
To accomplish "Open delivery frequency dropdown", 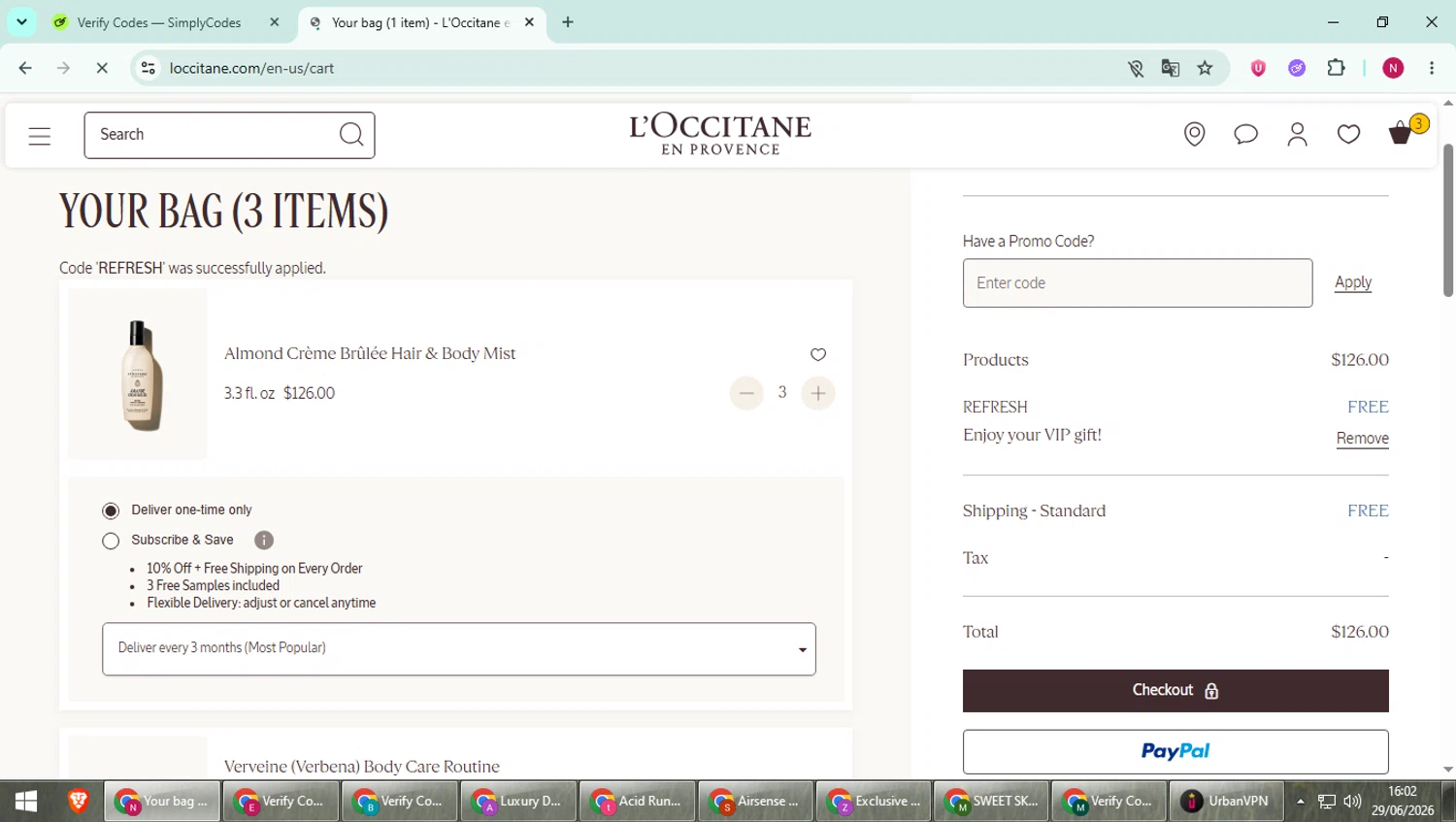I will click(459, 649).
